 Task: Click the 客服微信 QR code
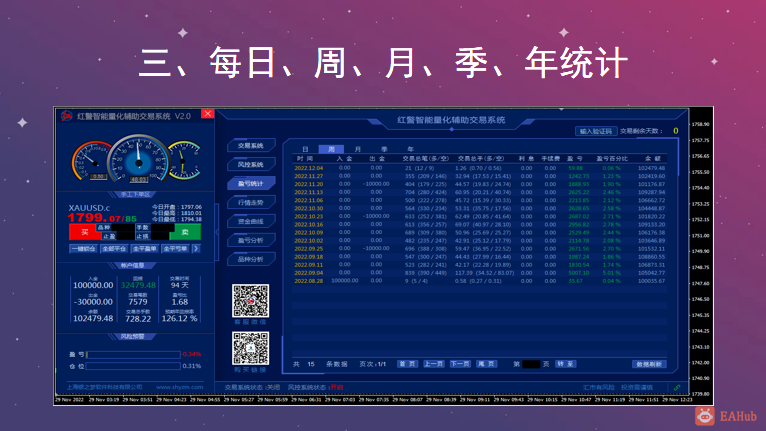pyautogui.click(x=251, y=301)
